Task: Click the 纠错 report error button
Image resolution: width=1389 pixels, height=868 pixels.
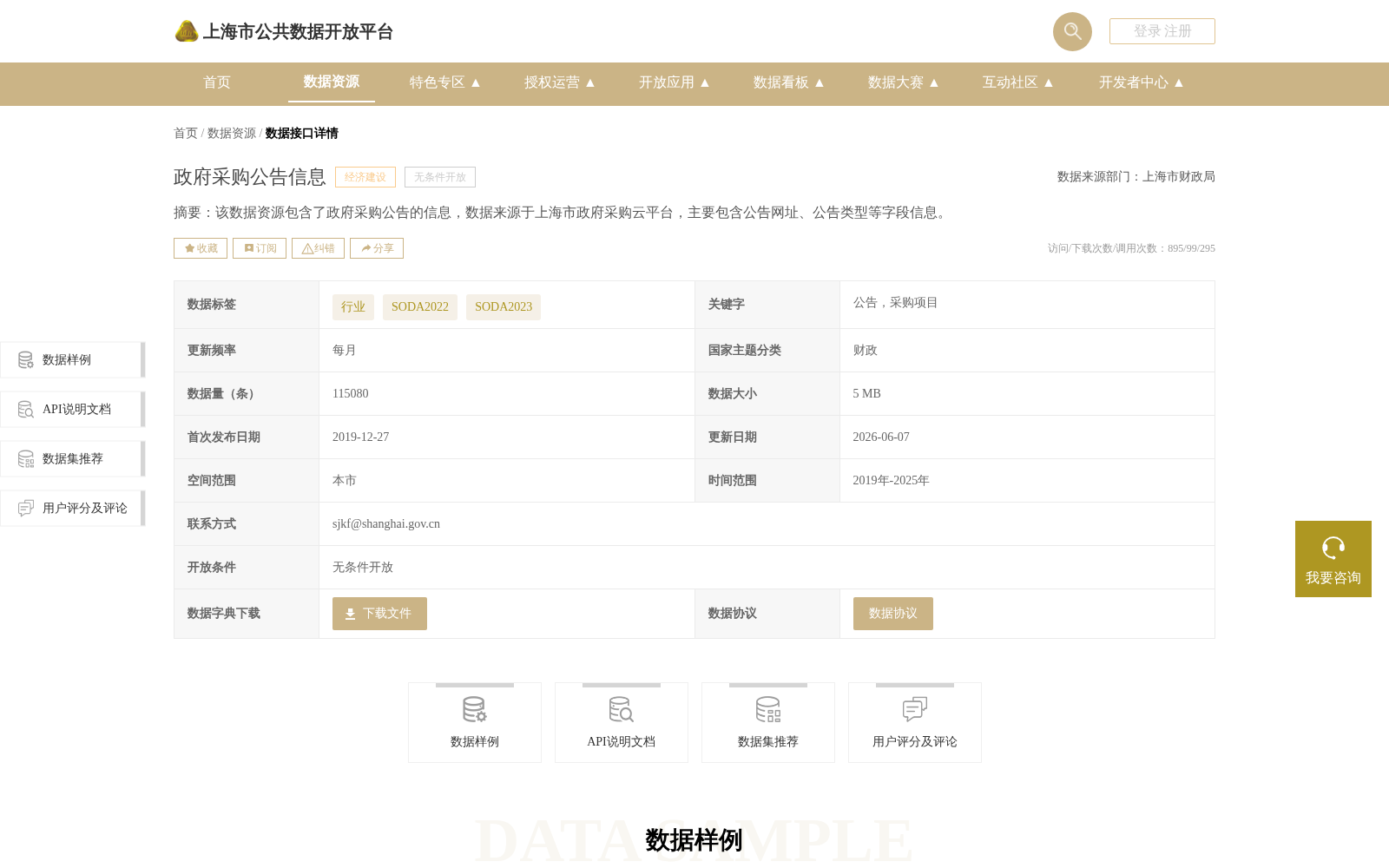Action: click(x=318, y=248)
